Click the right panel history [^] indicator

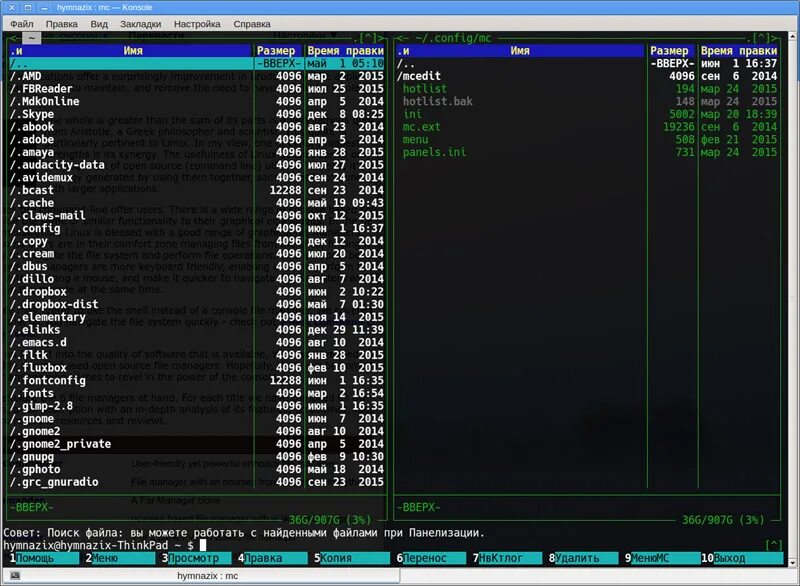pyautogui.click(x=761, y=38)
